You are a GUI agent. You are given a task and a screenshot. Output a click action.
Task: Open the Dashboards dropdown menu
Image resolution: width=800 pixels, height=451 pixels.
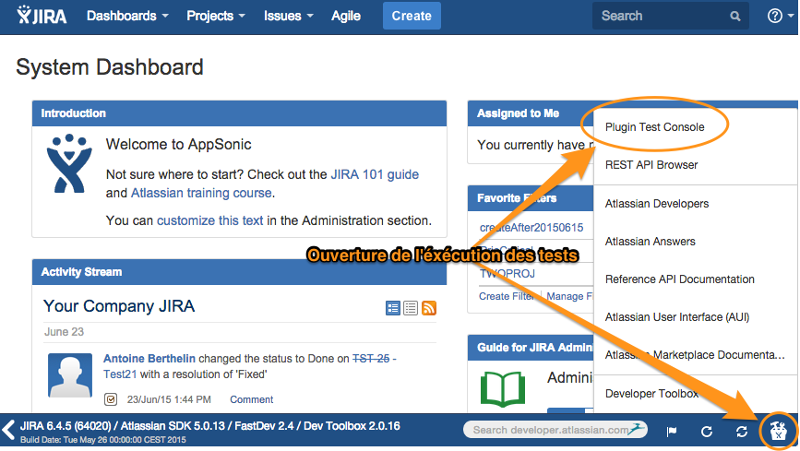[128, 16]
